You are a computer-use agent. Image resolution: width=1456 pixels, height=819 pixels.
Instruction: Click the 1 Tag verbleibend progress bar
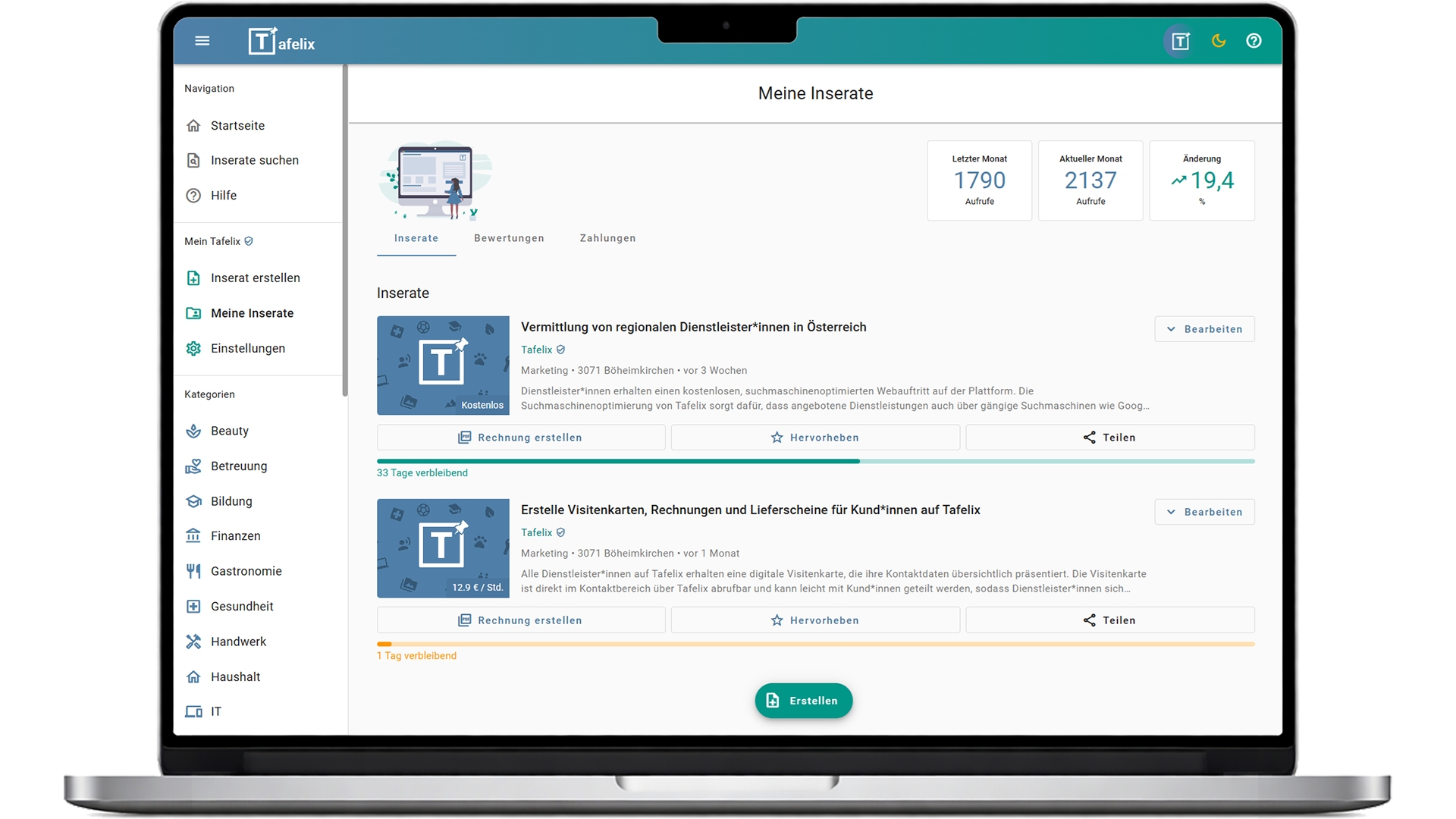pos(816,644)
